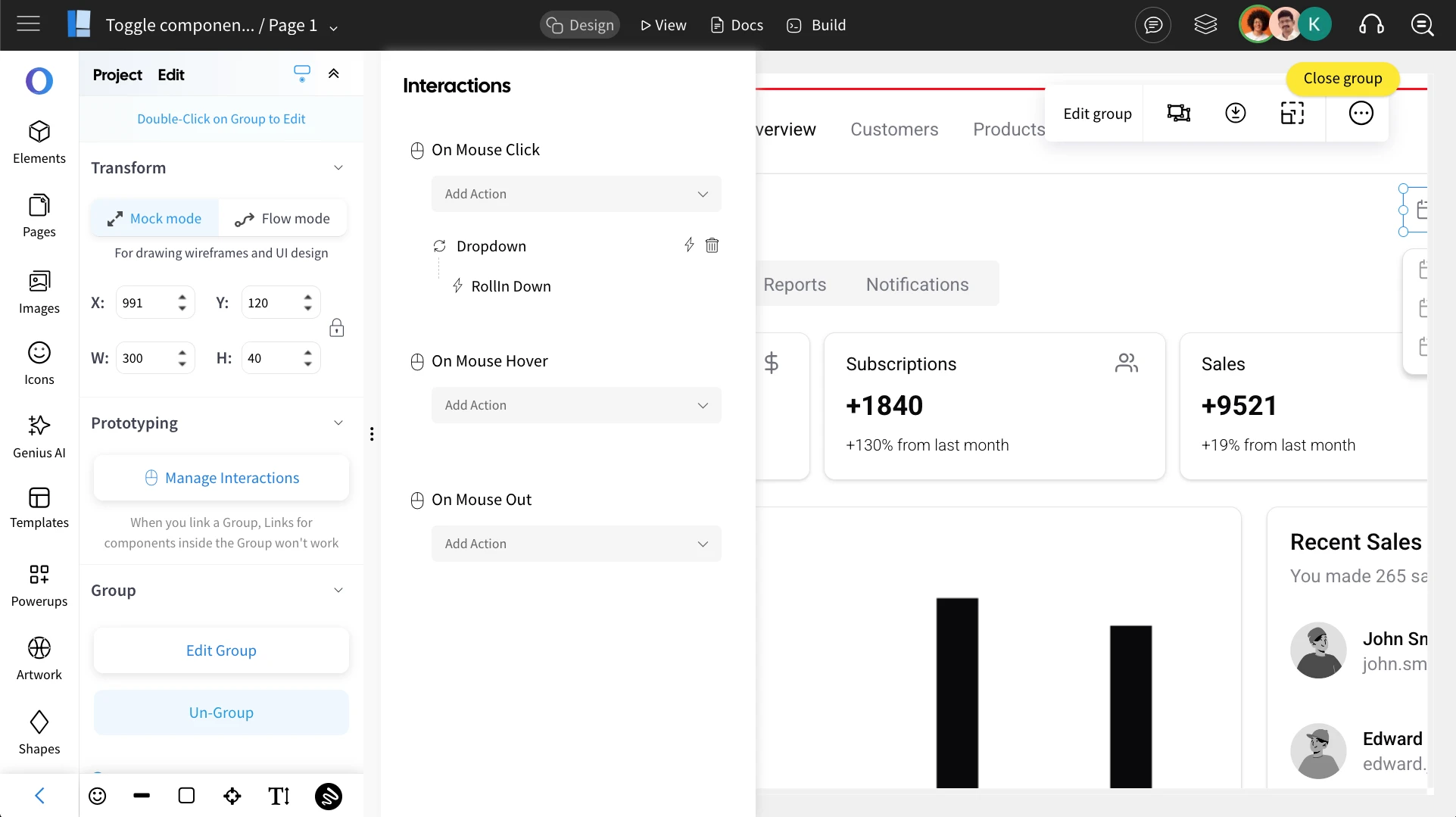
Task: Open the hamburger main menu
Action: [28, 24]
